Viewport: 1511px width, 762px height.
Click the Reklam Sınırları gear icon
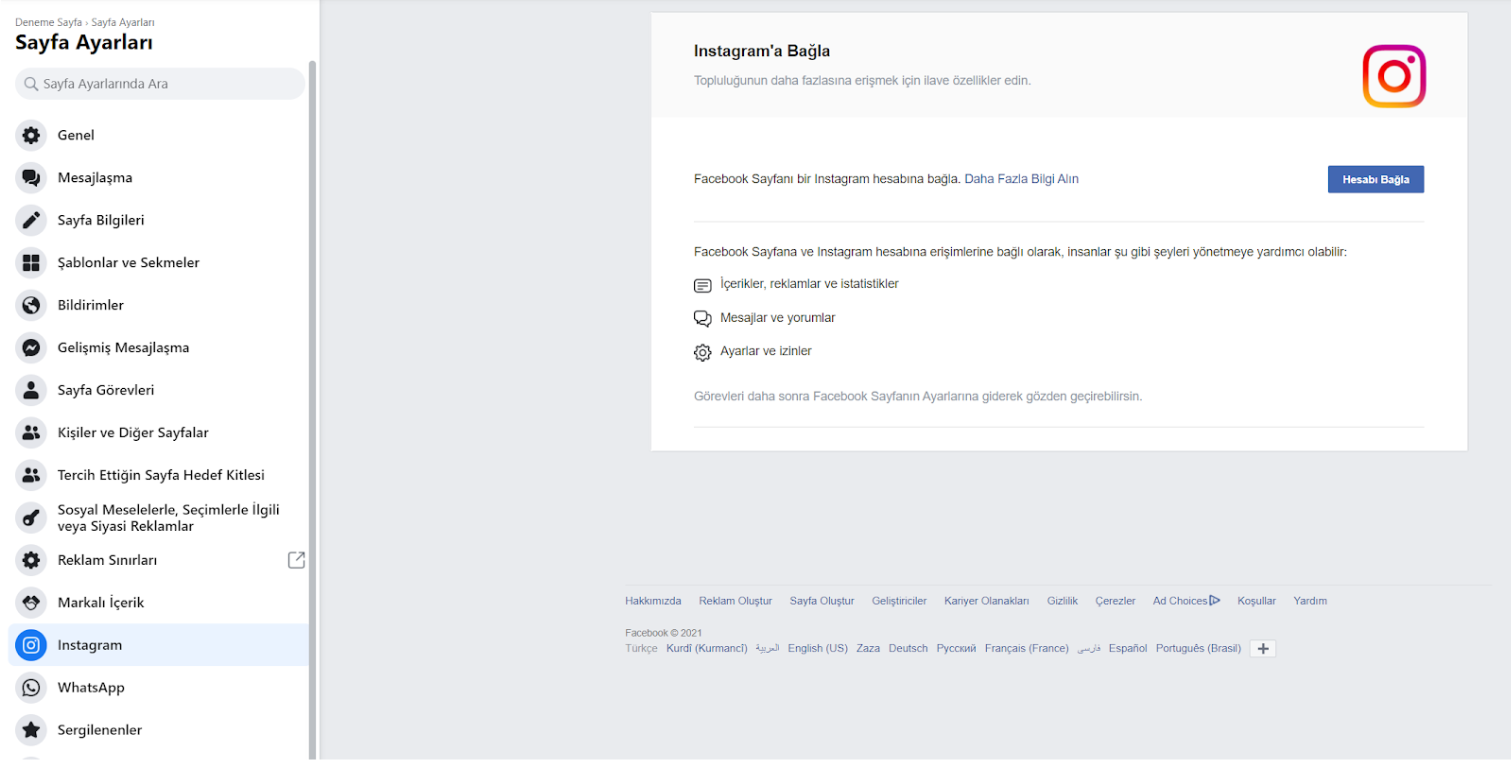[x=31, y=560]
